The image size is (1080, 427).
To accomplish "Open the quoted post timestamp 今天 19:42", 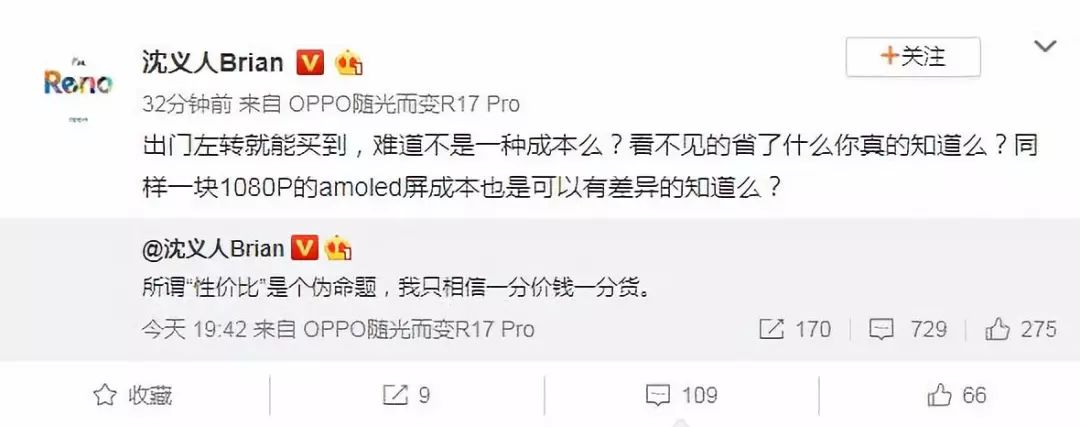I will (194, 329).
